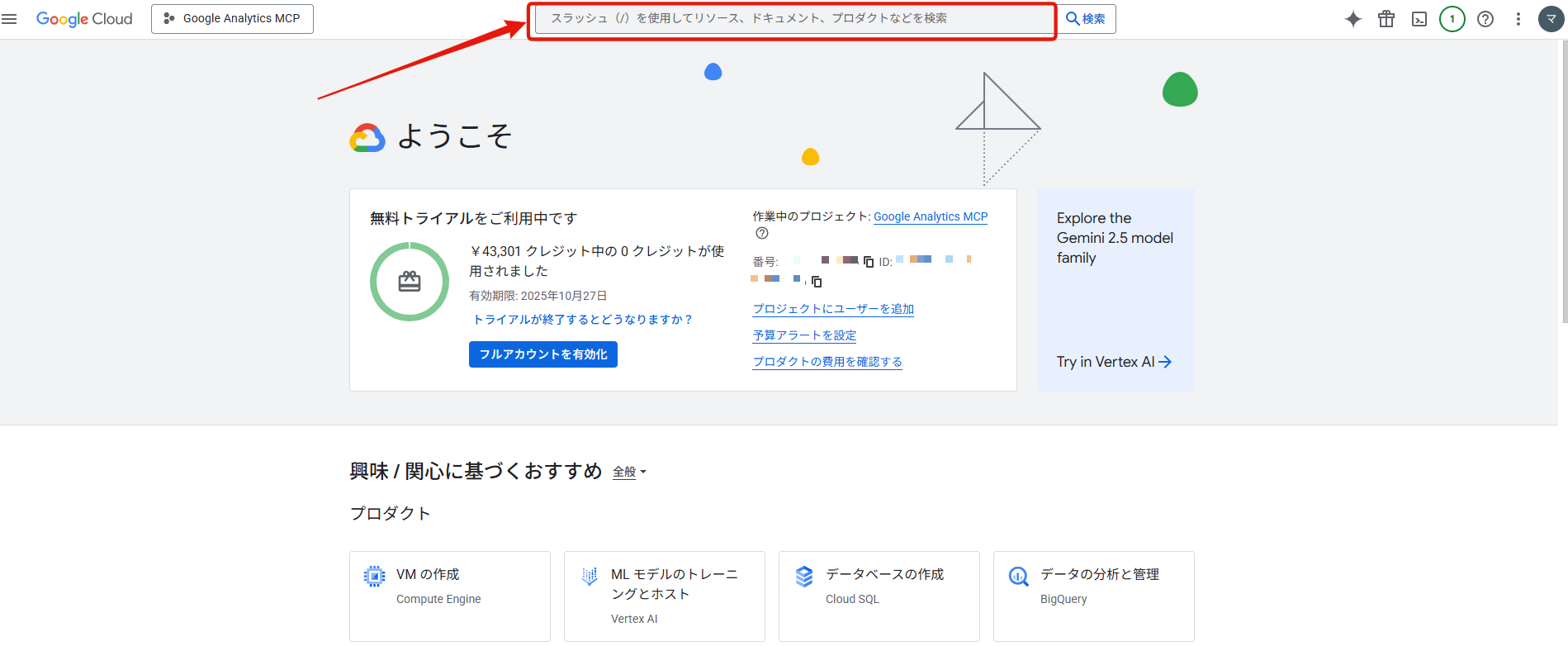This screenshot has height=646, width=1568.
Task: Copy the project number
Action: (x=869, y=262)
